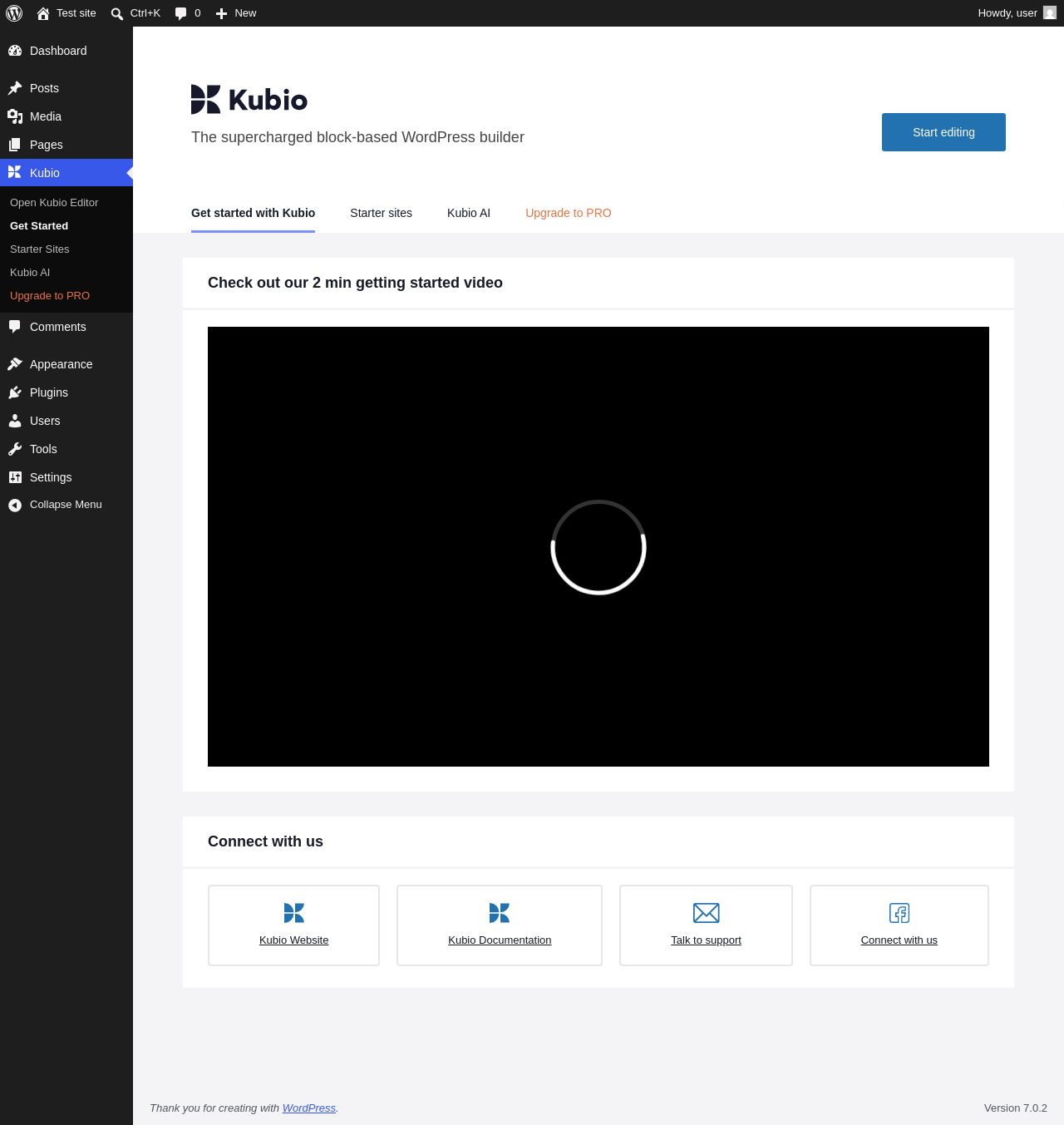Click the Start editing button

(943, 132)
